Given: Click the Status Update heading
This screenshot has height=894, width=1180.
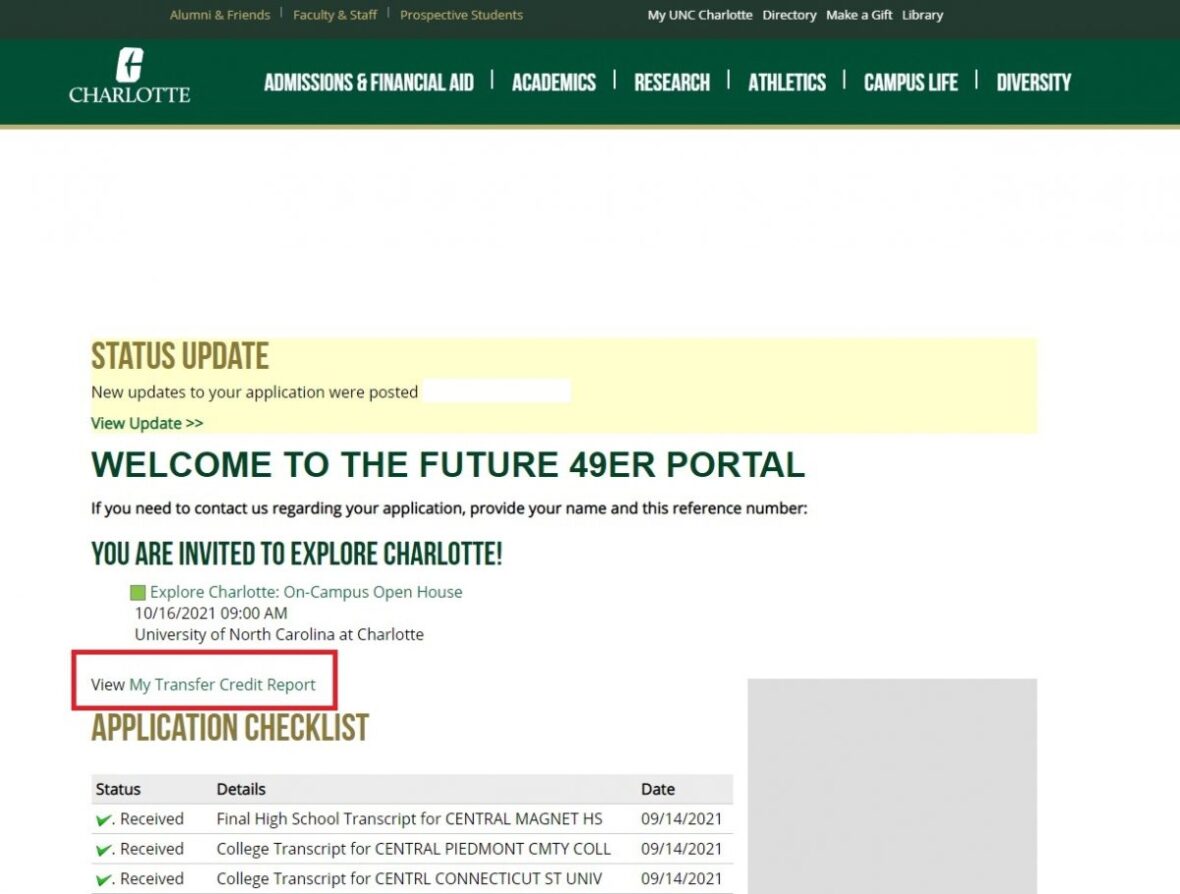Looking at the screenshot, I should pyautogui.click(x=180, y=357).
